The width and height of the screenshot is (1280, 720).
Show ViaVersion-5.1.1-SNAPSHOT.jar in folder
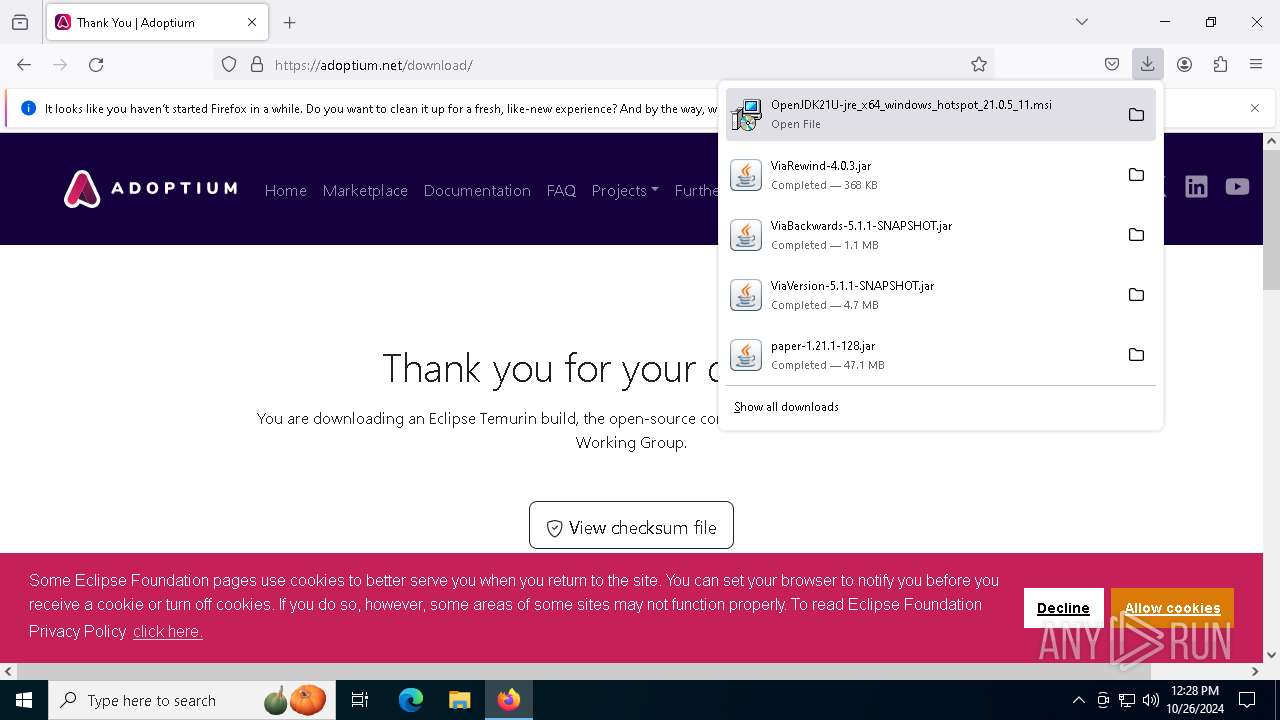point(1136,295)
